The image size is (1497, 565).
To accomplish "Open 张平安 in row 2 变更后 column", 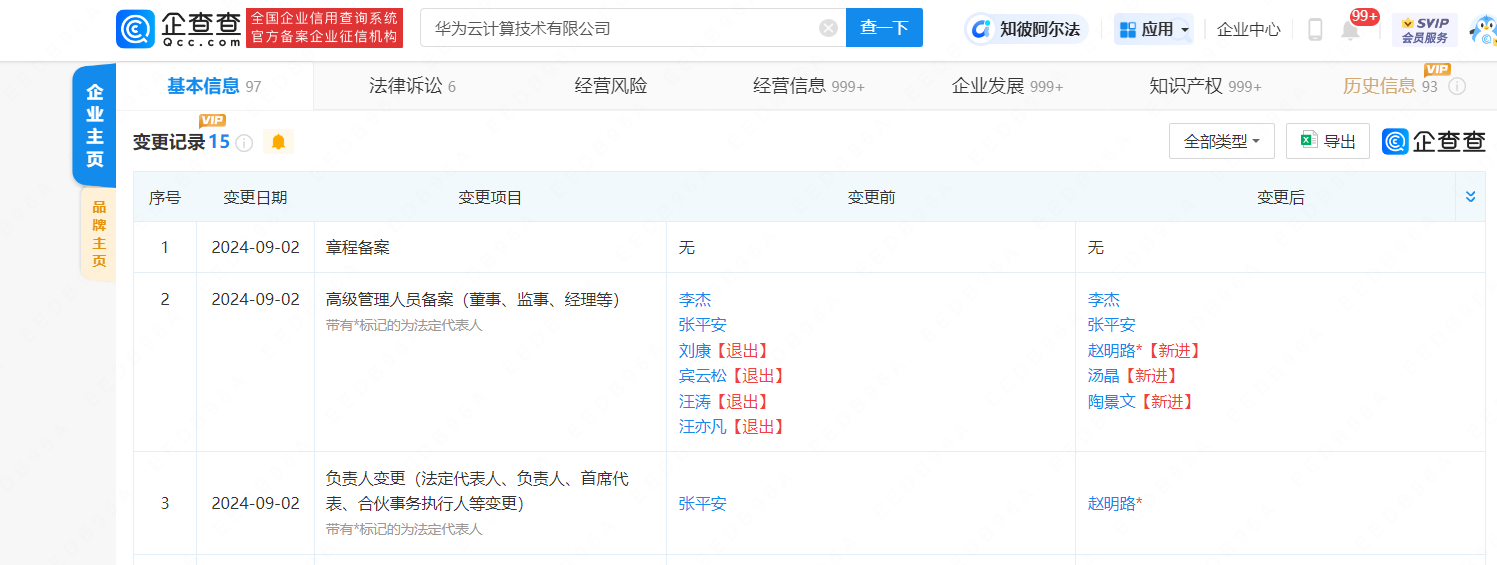I will click(x=1112, y=325).
